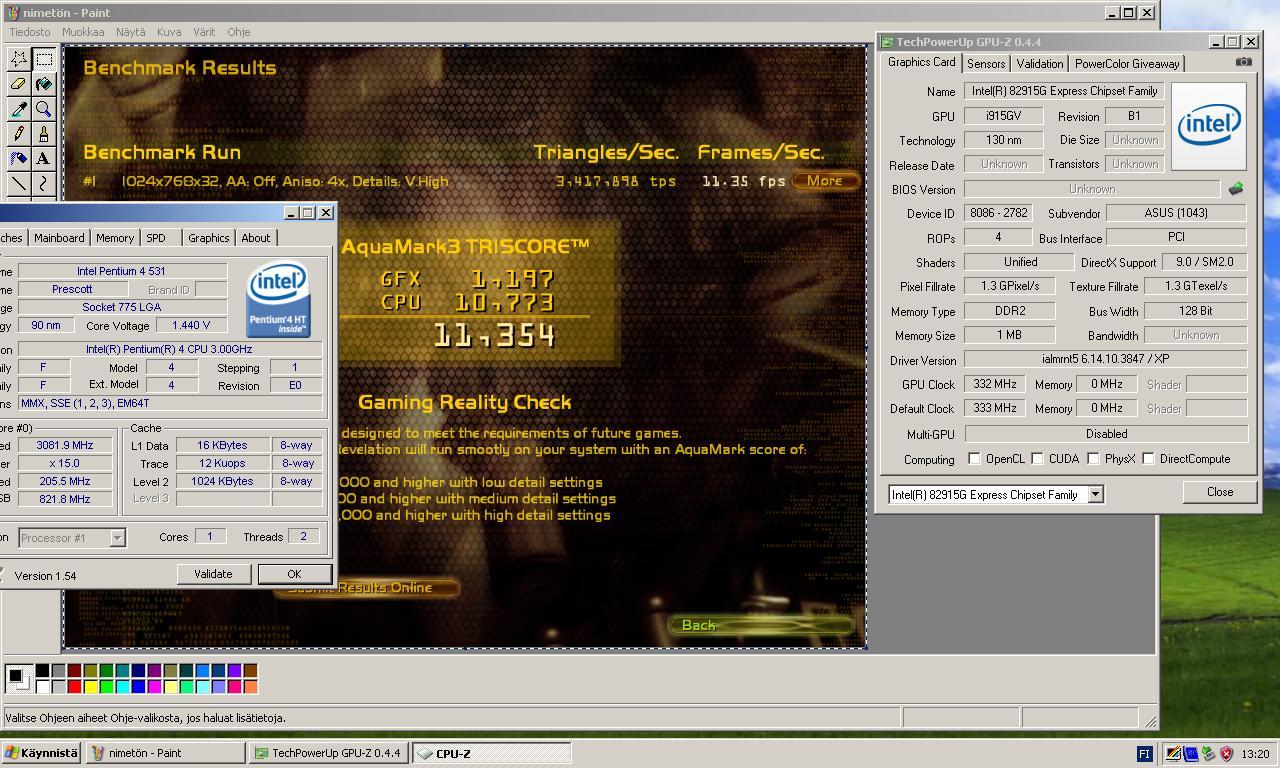Pick the Curve tool in Paint
Screen dimensions: 1280x768
click(x=43, y=183)
